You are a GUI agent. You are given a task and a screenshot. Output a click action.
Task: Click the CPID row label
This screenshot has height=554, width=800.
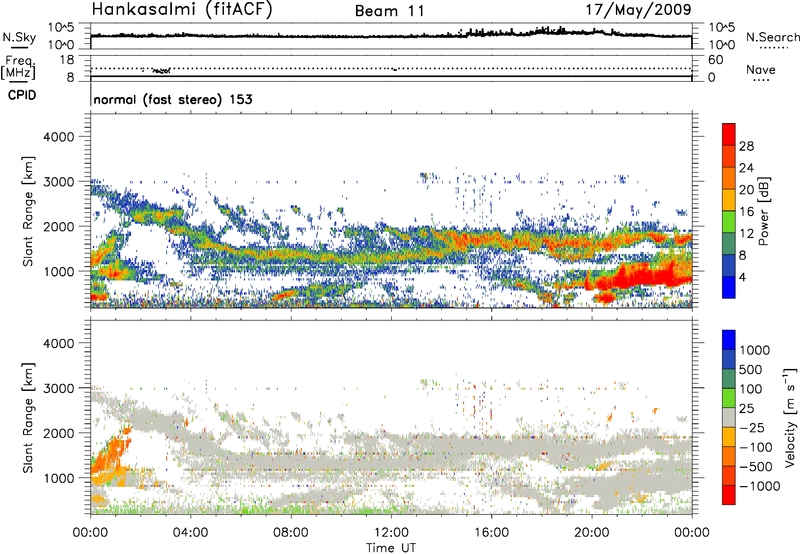22,95
